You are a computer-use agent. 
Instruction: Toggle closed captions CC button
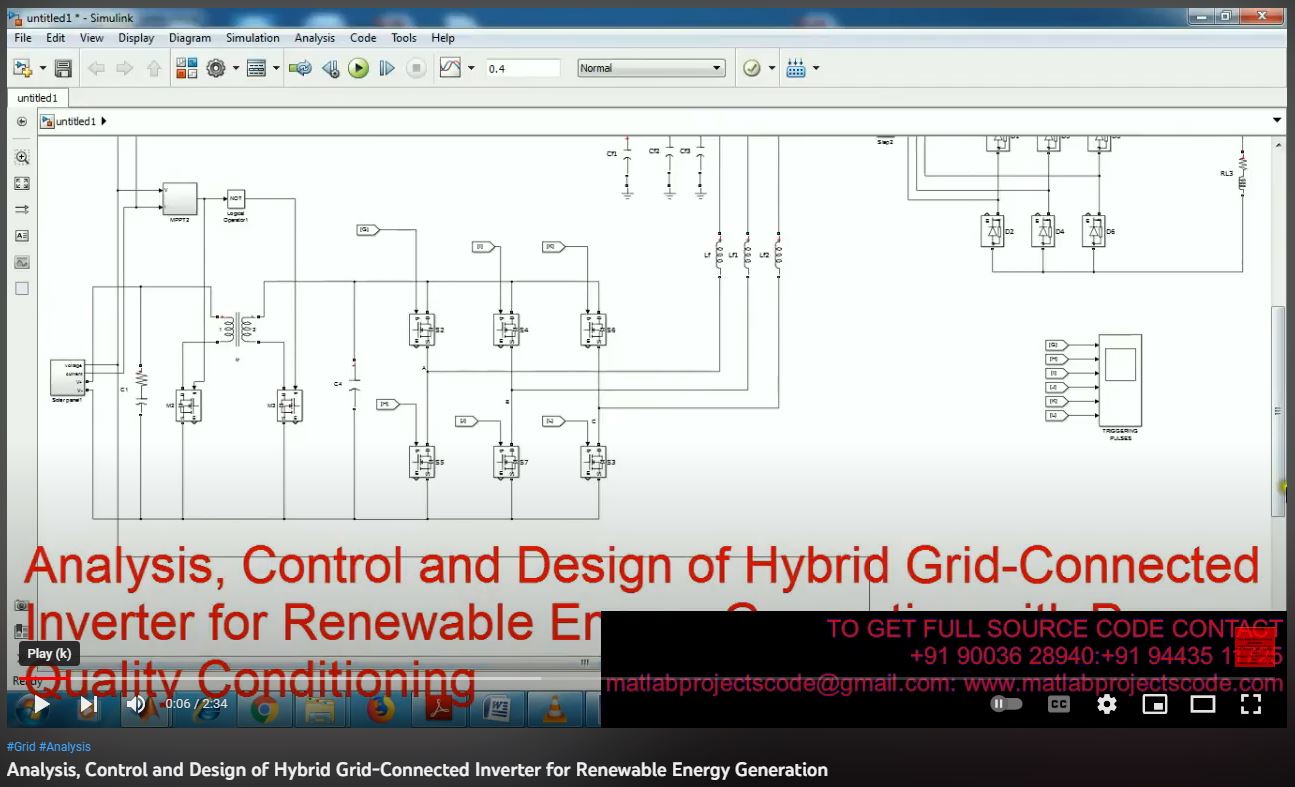pos(1058,704)
